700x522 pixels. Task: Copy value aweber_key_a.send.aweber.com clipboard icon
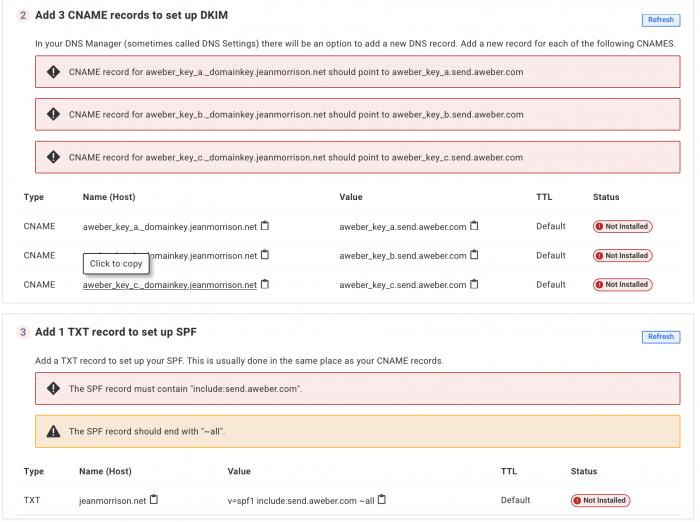[474, 226]
